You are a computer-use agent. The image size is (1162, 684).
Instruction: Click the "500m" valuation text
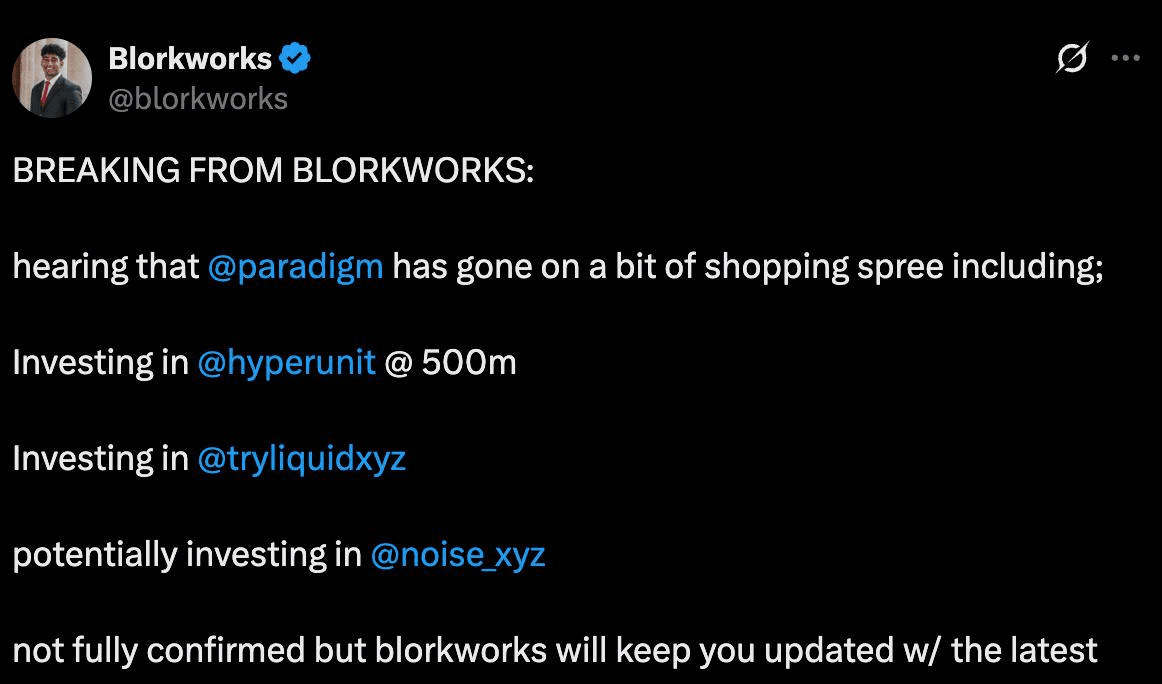(x=469, y=362)
